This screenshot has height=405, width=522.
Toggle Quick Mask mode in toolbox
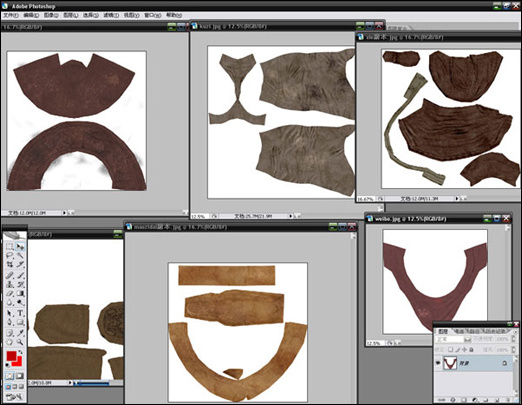click(20, 376)
